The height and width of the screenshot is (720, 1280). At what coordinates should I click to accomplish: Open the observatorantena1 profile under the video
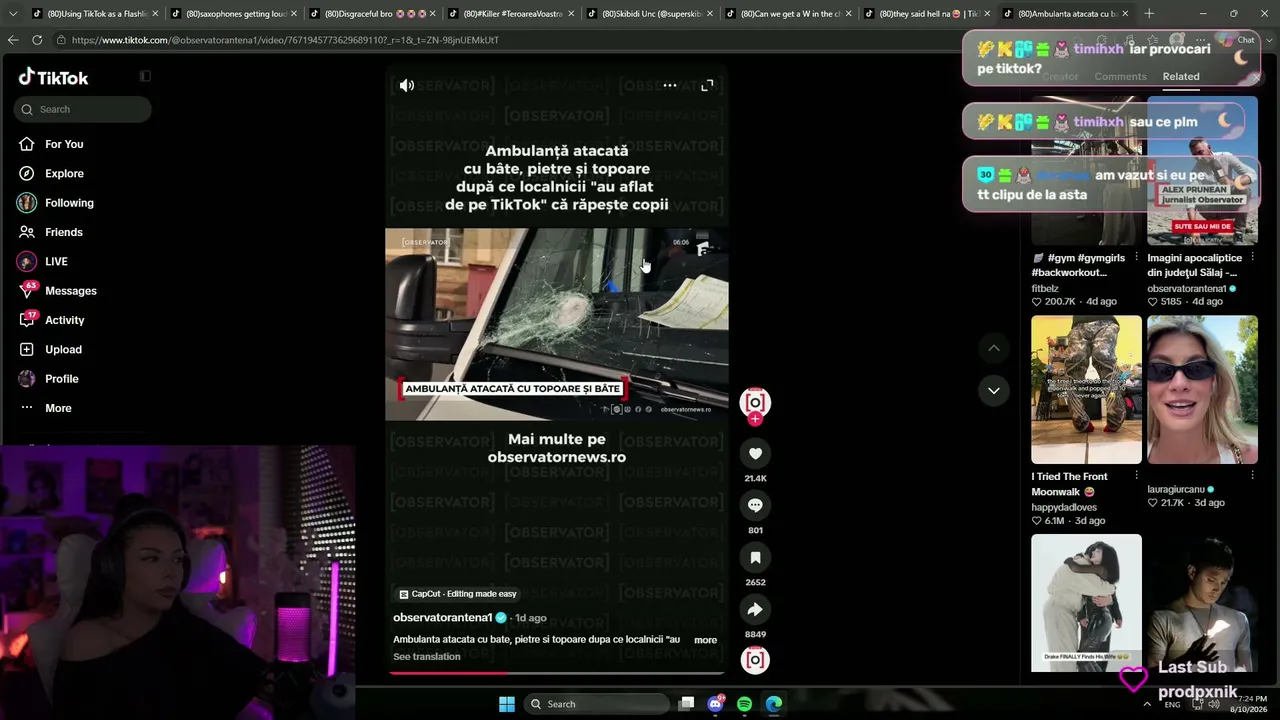[x=442, y=618]
